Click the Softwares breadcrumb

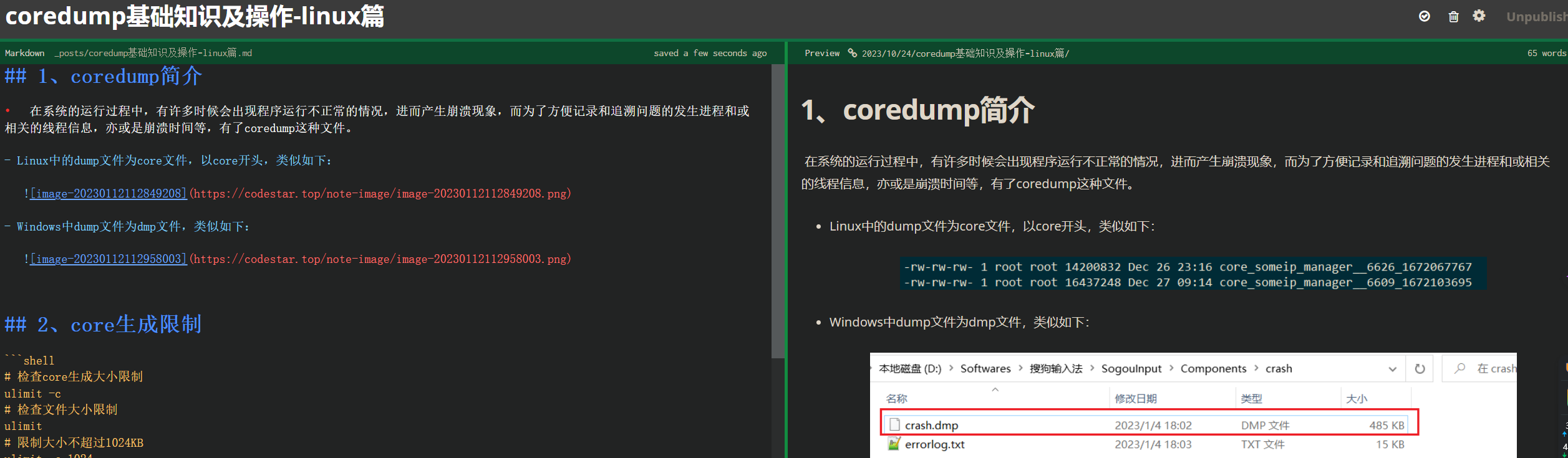(985, 369)
